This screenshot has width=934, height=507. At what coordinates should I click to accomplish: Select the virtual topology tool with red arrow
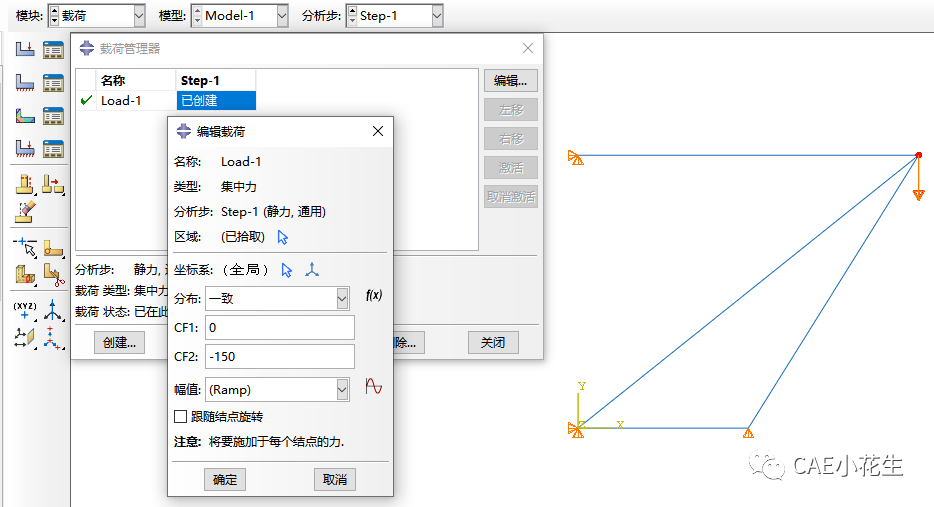pos(53,184)
